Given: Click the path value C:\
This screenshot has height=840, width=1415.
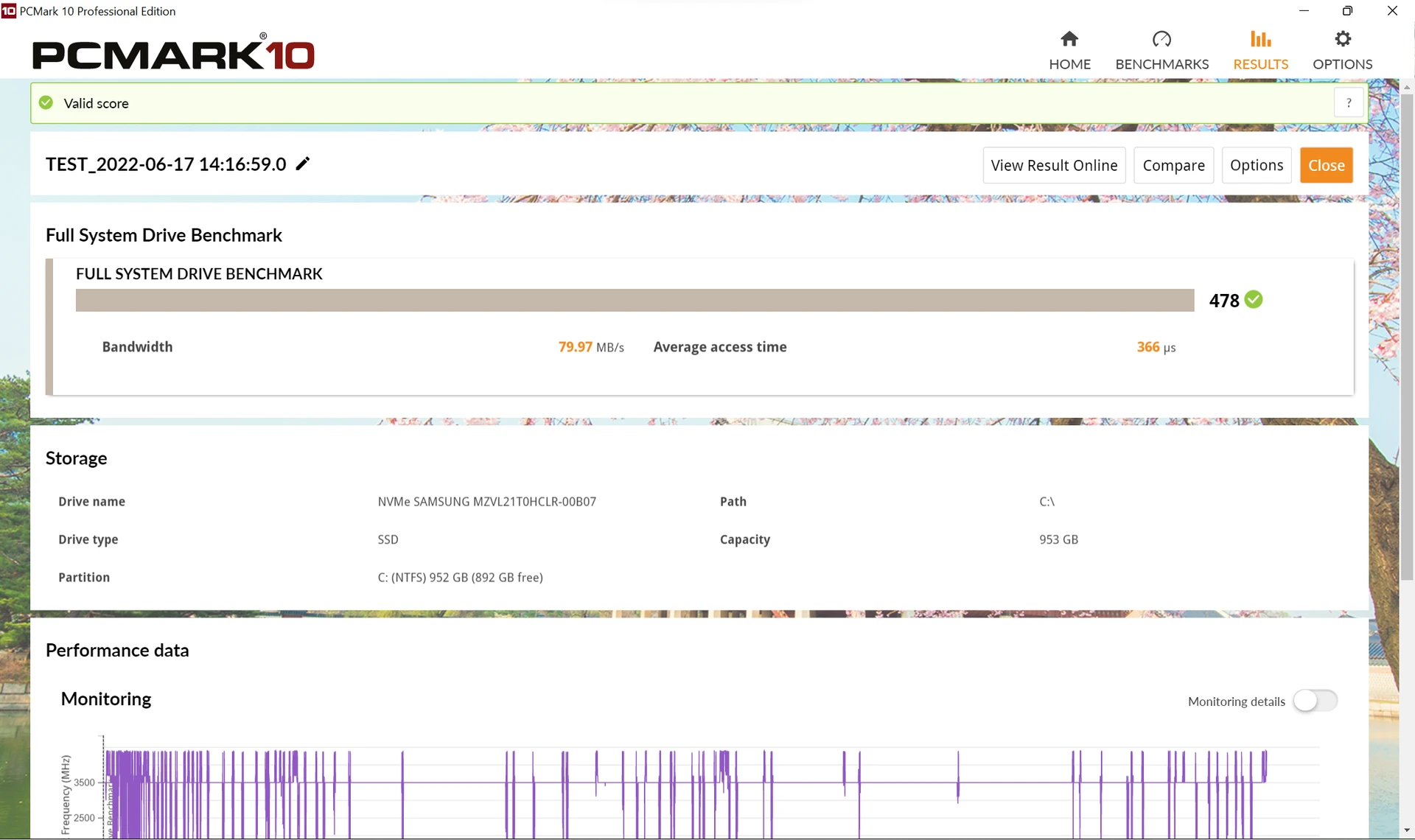Looking at the screenshot, I should [x=1047, y=502].
